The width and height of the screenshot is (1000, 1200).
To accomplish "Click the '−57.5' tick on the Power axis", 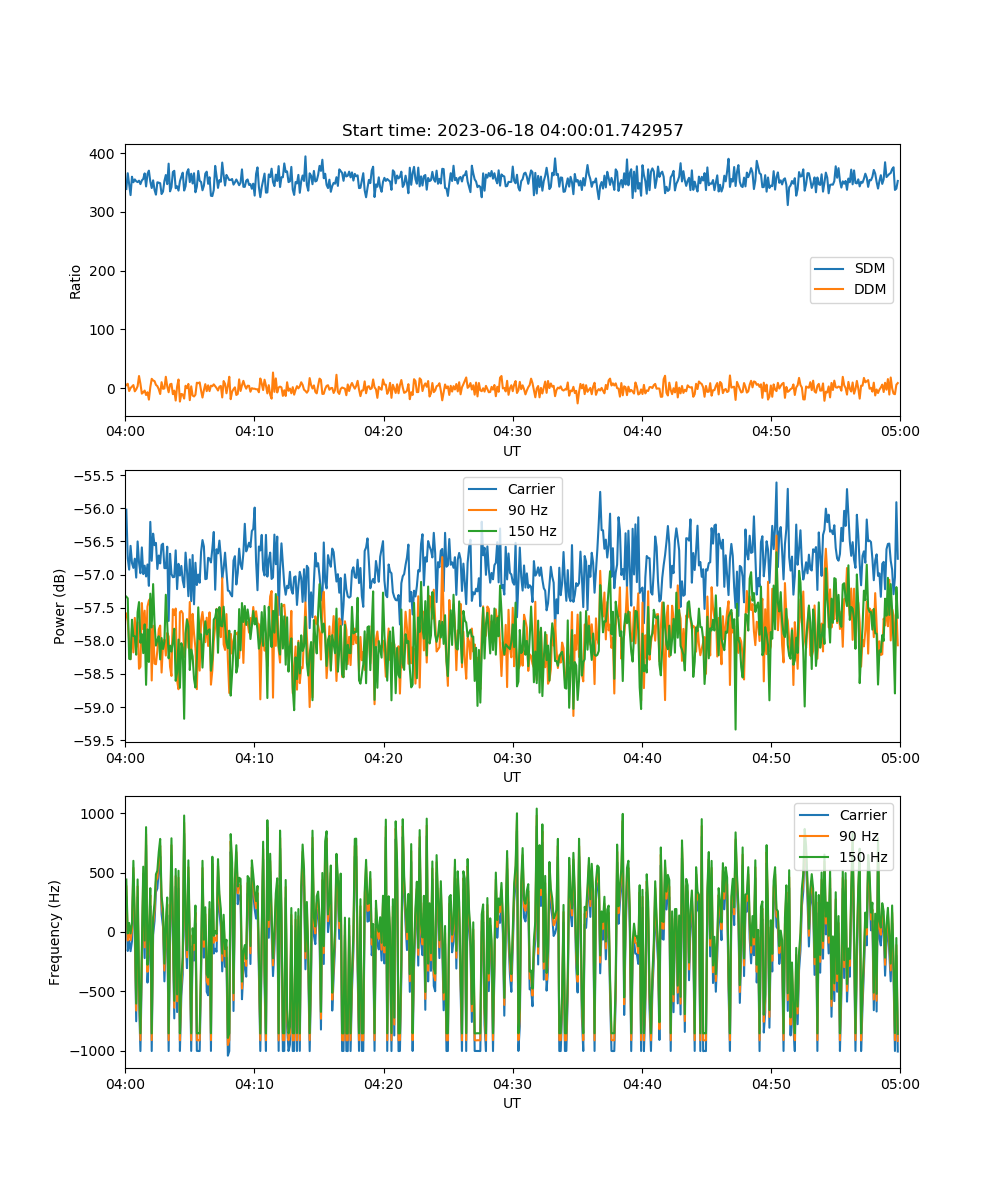I will click(97, 608).
